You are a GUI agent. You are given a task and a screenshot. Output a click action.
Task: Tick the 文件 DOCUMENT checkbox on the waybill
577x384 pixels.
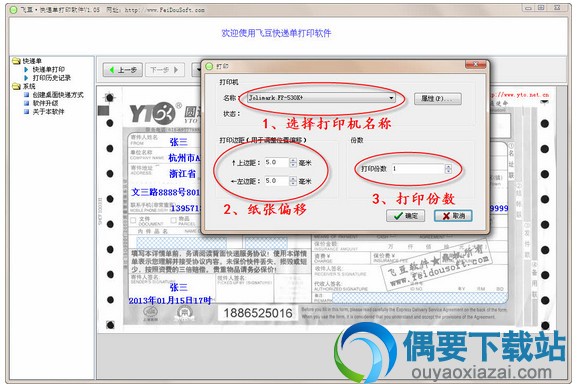133,220
